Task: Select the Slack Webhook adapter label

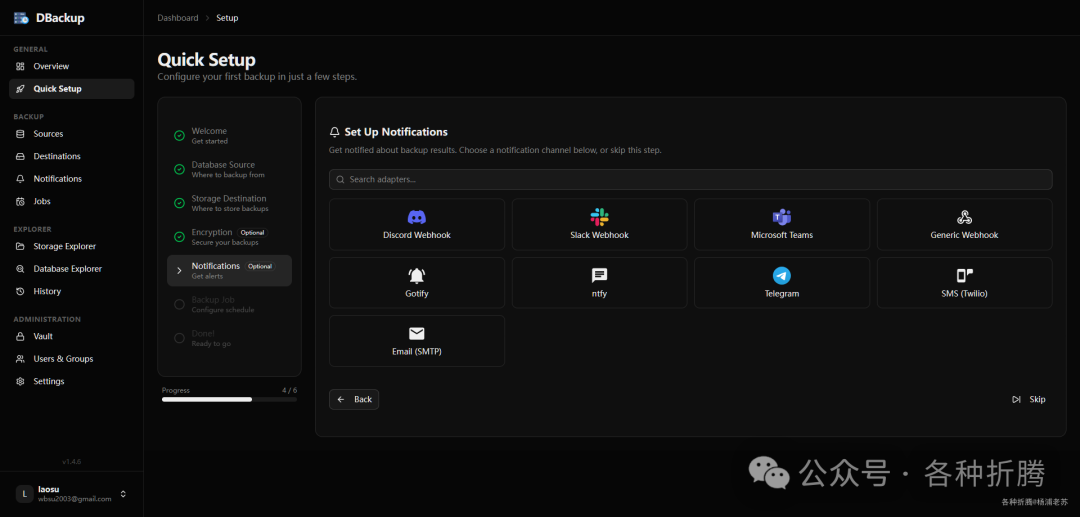Action: click(599, 235)
